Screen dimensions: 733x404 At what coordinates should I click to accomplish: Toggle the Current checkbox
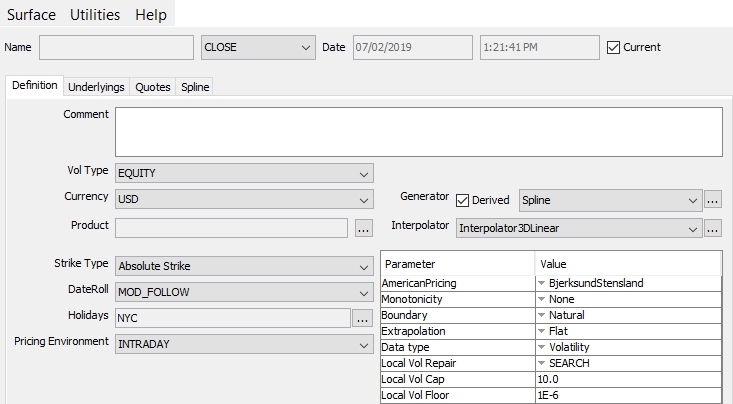tap(613, 47)
